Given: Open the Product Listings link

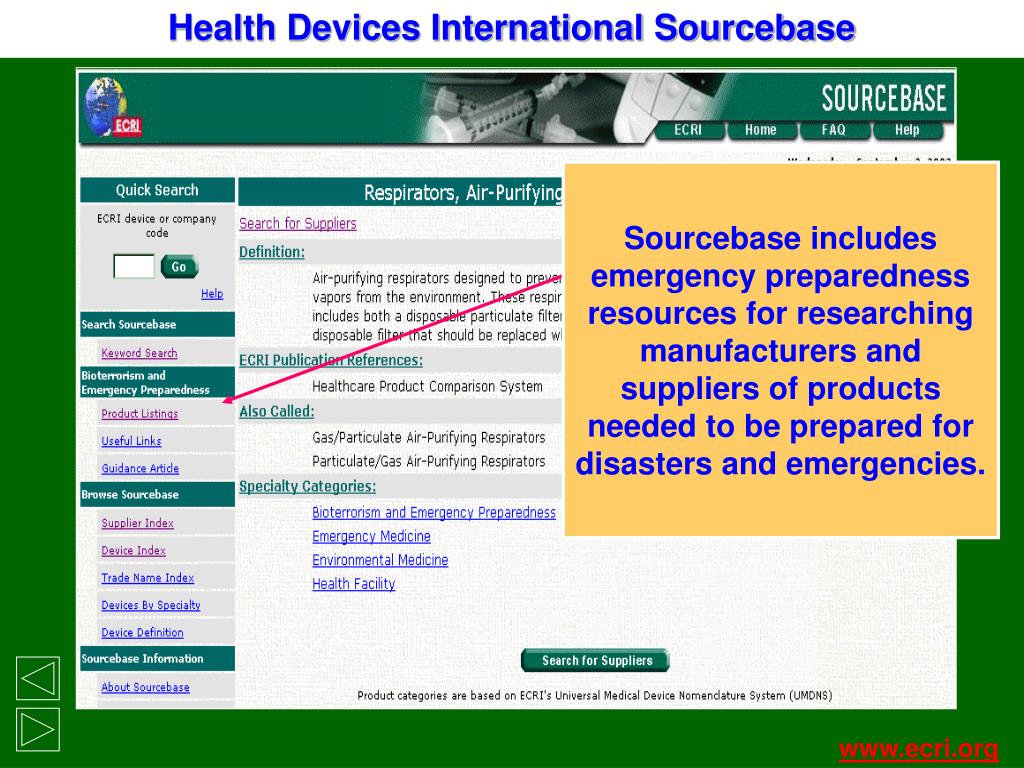Looking at the screenshot, I should point(140,414).
